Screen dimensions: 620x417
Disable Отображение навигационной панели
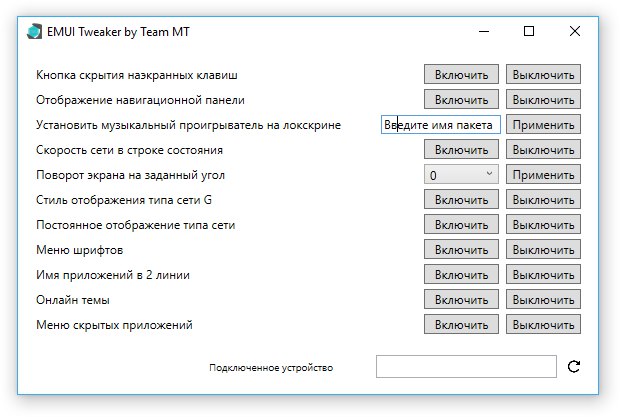pyautogui.click(x=543, y=99)
